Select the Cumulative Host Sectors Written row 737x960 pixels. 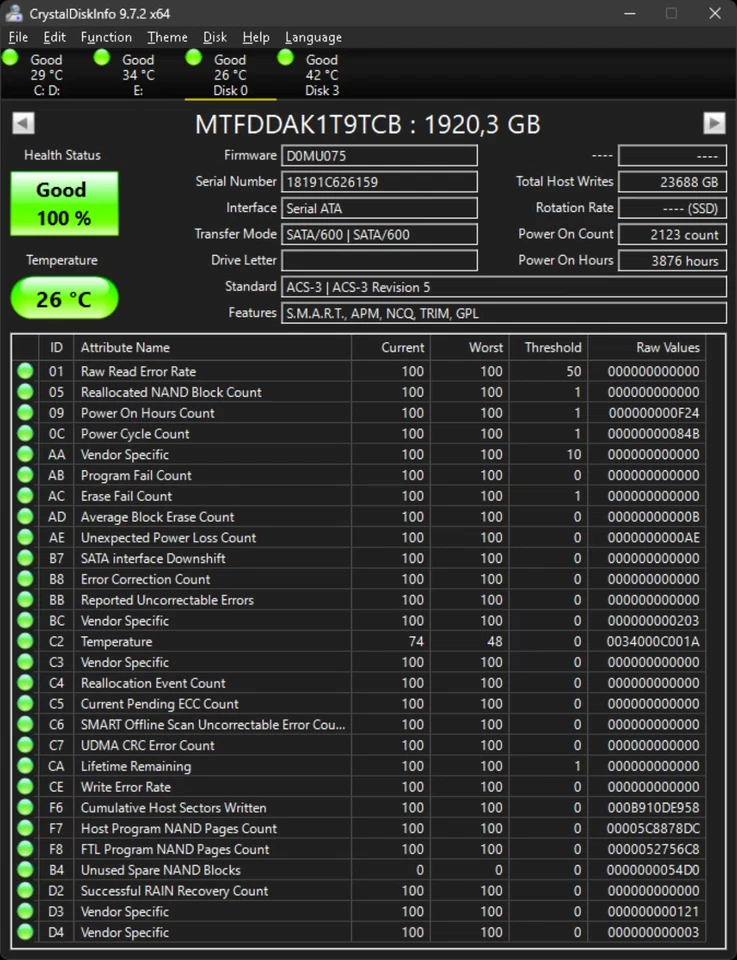[359, 808]
